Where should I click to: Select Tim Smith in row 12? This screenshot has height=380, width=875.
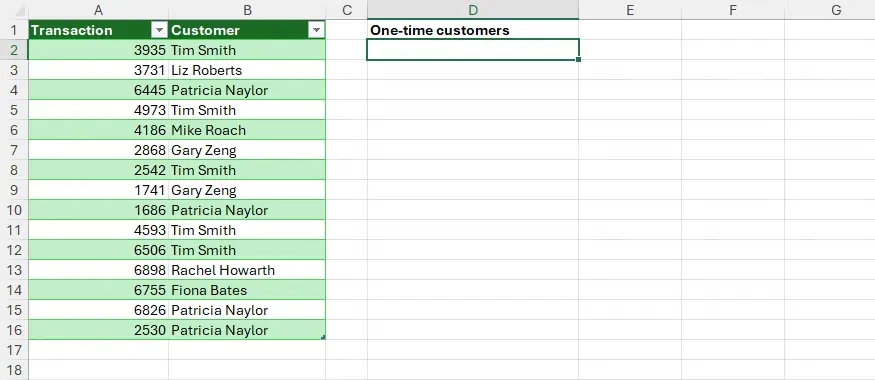pyautogui.click(x=247, y=250)
